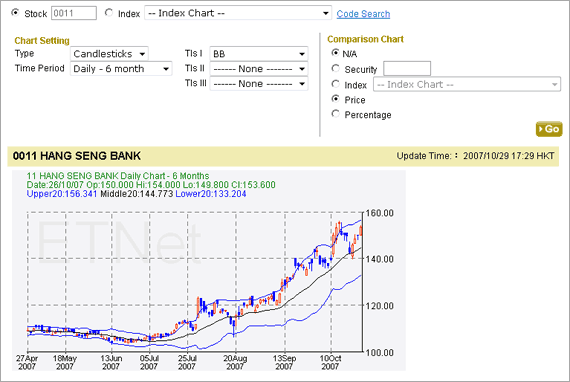
Task: Click the 10Oct 2007 date axis label
Action: coord(330,362)
